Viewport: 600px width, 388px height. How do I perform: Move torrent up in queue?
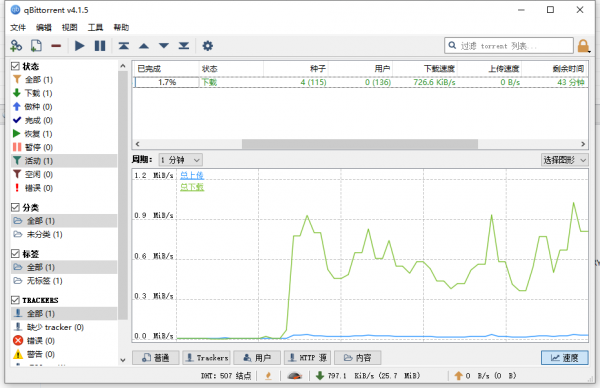point(144,46)
